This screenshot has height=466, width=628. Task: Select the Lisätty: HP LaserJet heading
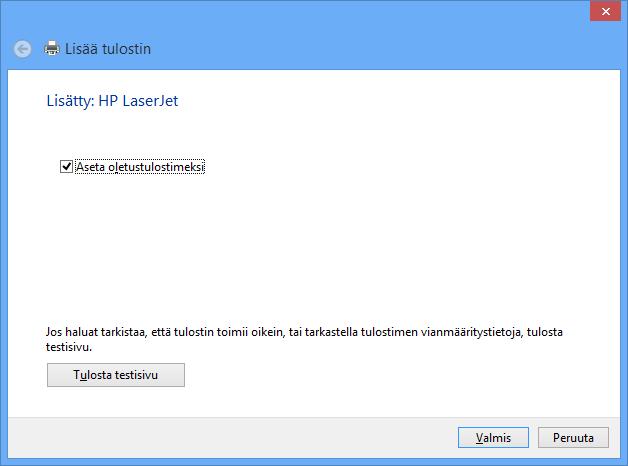[112, 101]
